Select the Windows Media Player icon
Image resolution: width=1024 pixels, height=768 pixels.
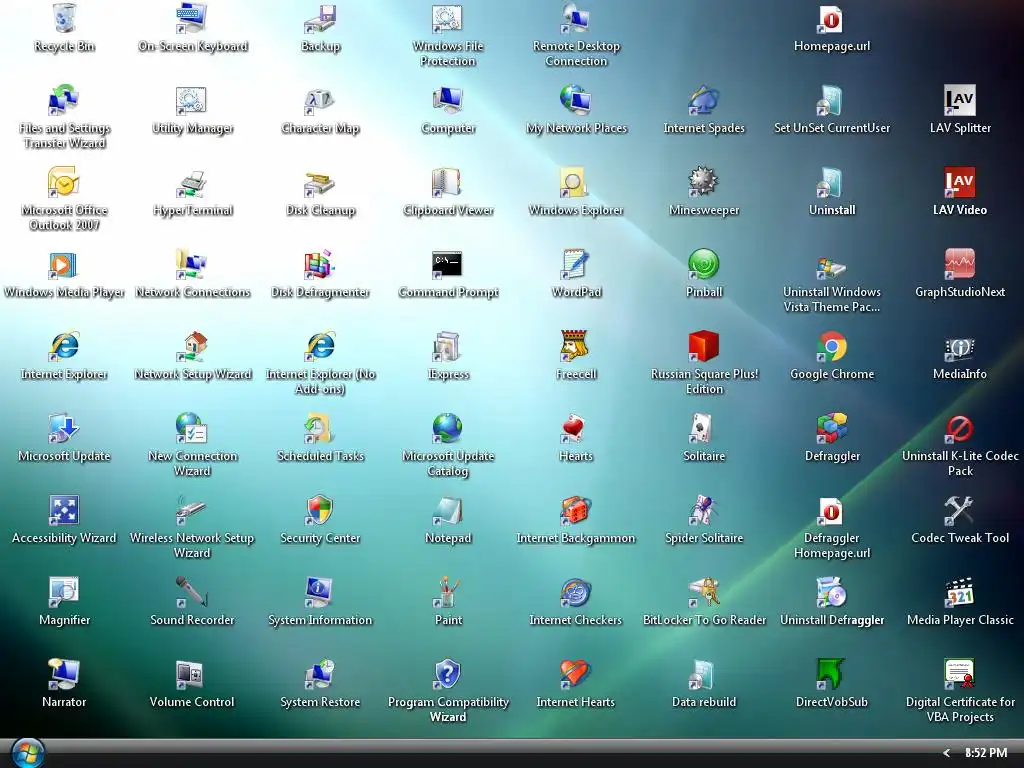[64, 264]
